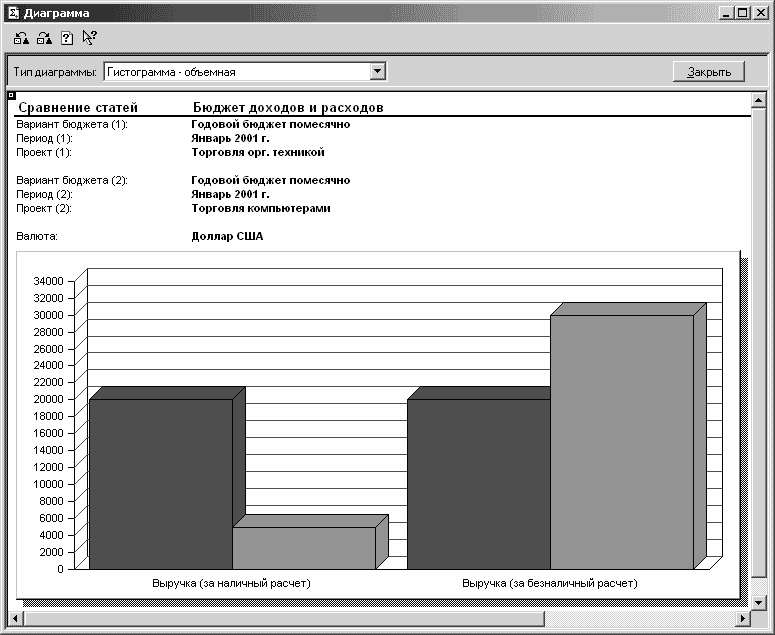Maximize the Диаграмма window
The width and height of the screenshot is (775, 635).
tap(742, 13)
